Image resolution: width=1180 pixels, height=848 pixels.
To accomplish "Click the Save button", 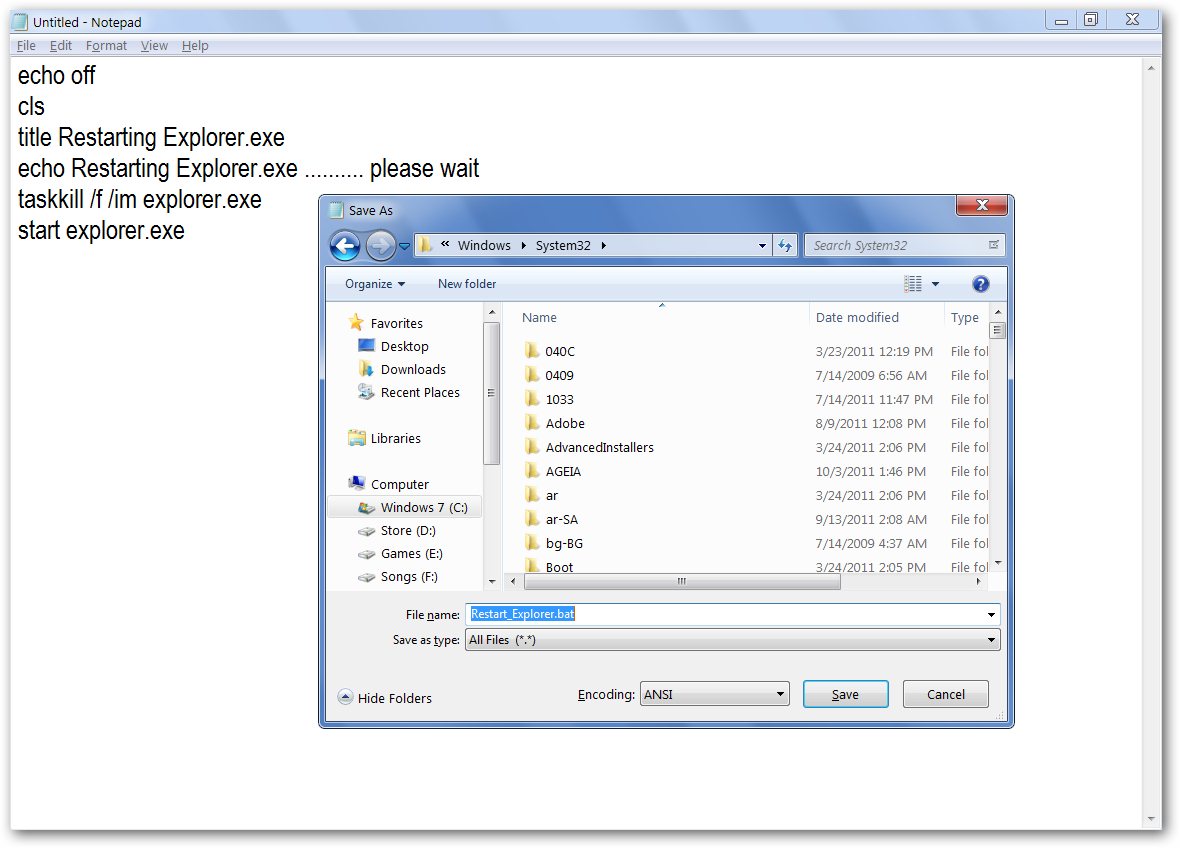I will click(x=845, y=694).
